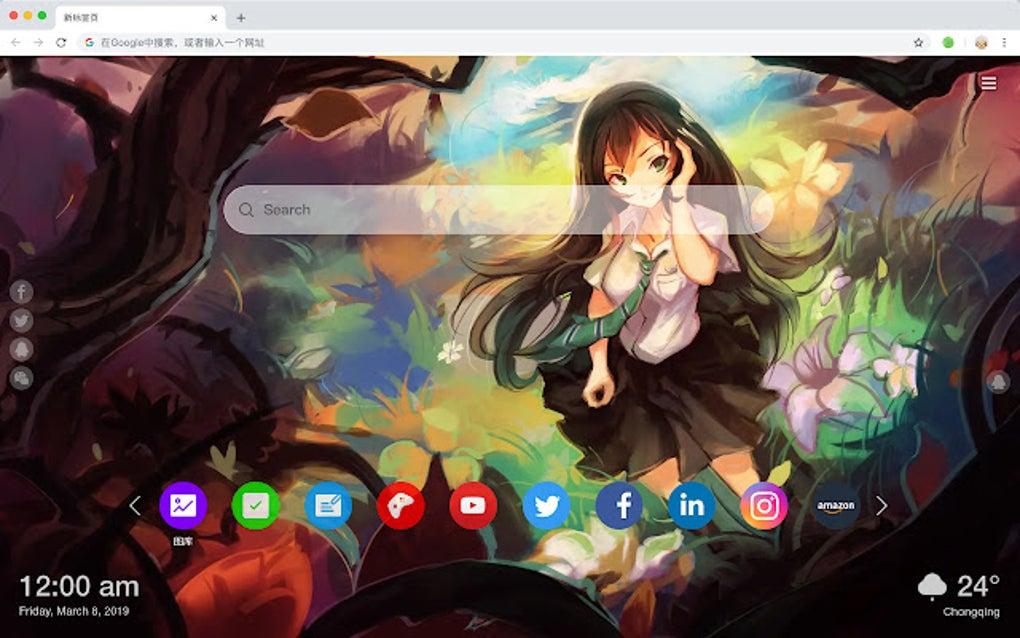Open the Twitter shortcut in the dock
This screenshot has width=1020, height=638.
click(546, 505)
